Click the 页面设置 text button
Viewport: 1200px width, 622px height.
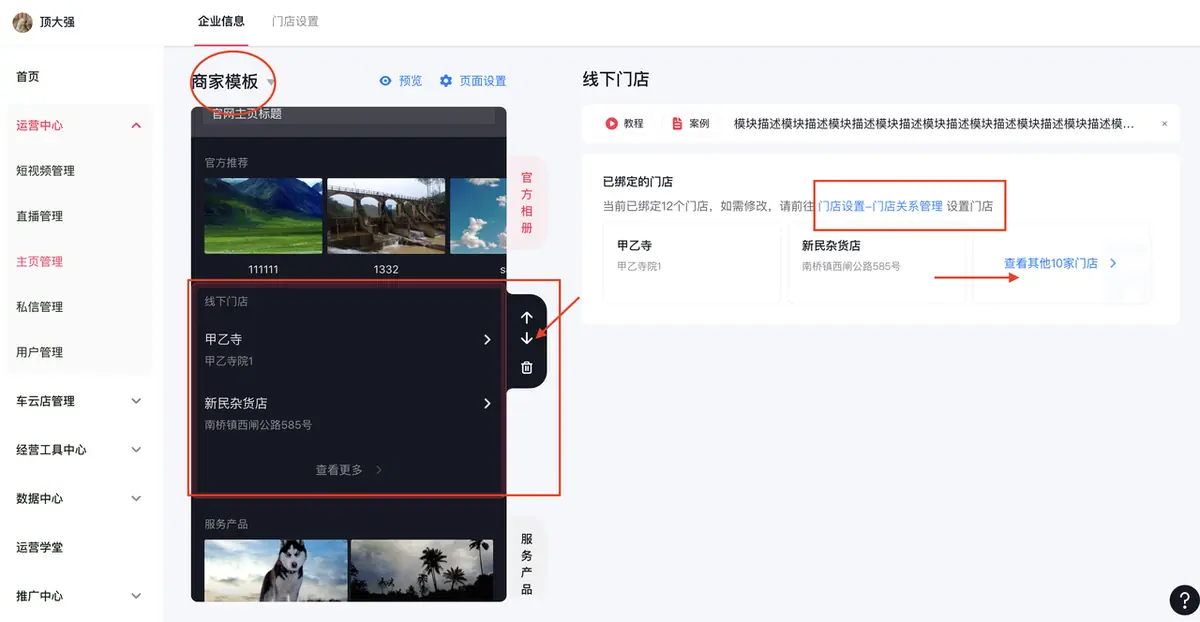click(x=483, y=81)
